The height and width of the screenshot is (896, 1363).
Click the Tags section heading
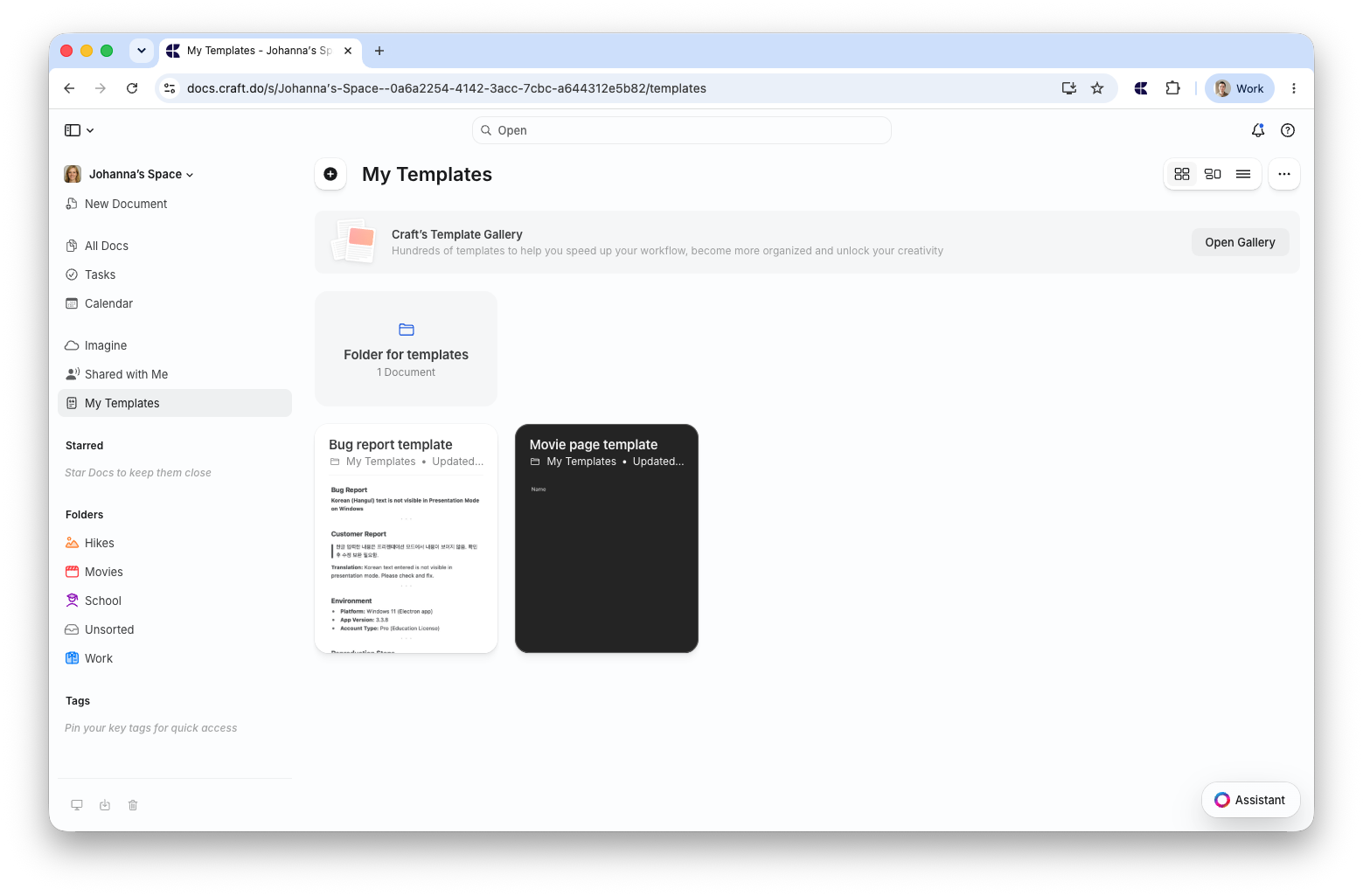point(78,701)
